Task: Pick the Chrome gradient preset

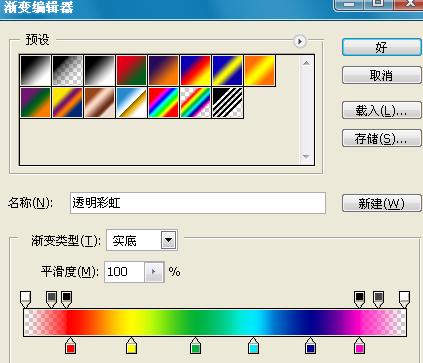Action: 131,102
